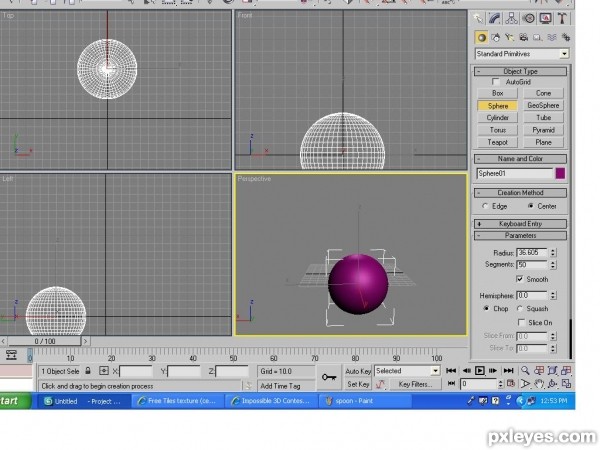Go to the start frame
This screenshot has height=450, width=600.
click(x=451, y=371)
